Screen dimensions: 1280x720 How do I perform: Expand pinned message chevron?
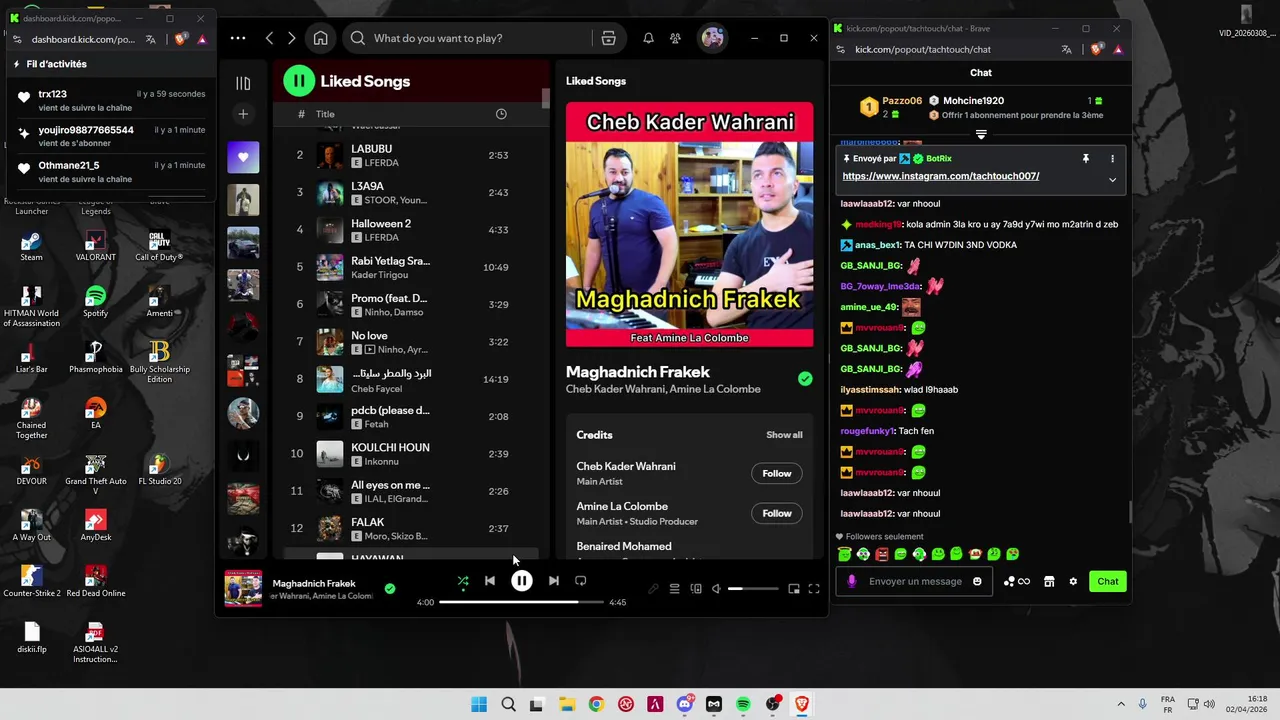click(1112, 180)
